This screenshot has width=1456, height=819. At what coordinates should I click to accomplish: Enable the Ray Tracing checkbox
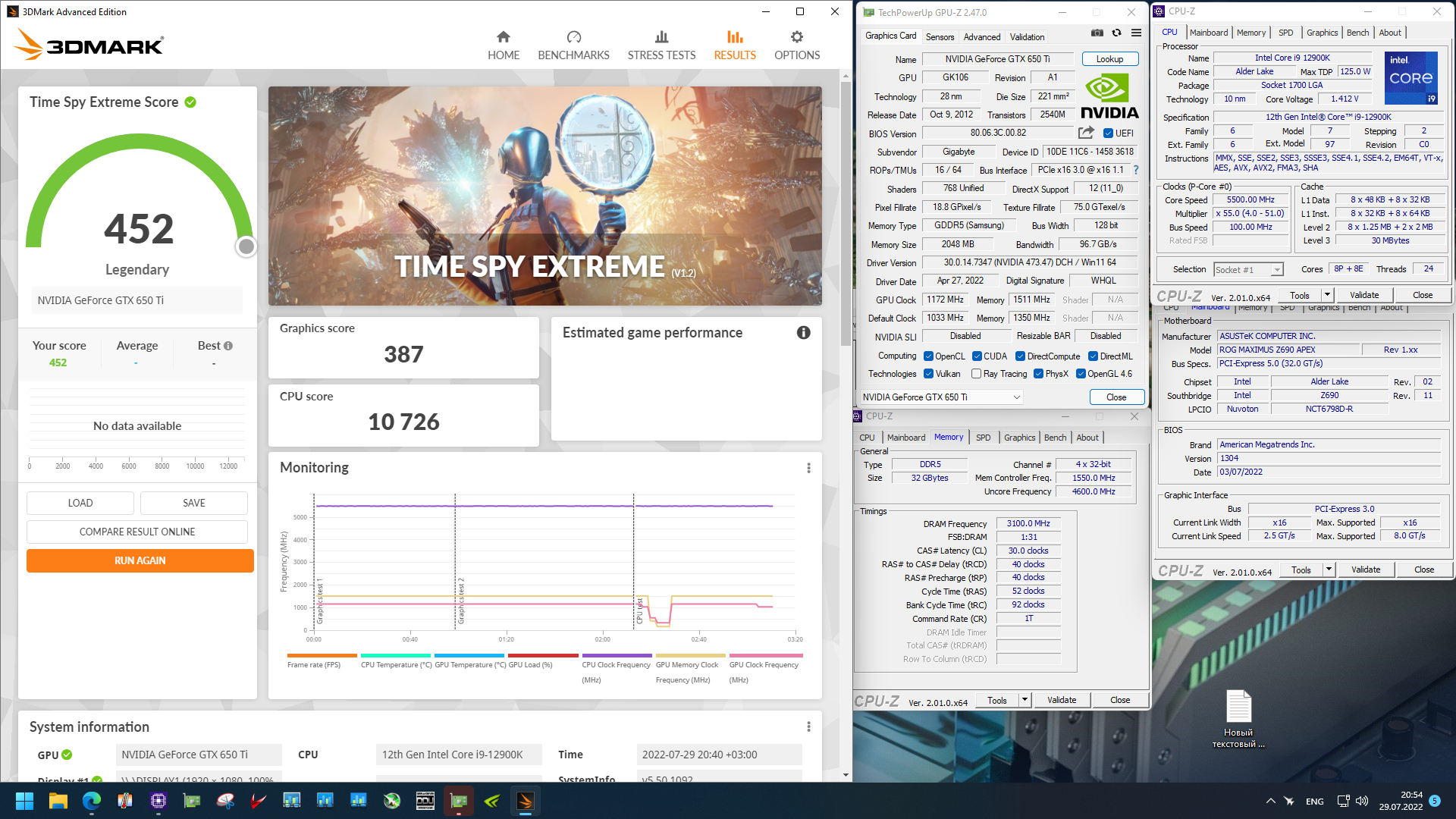(977, 374)
